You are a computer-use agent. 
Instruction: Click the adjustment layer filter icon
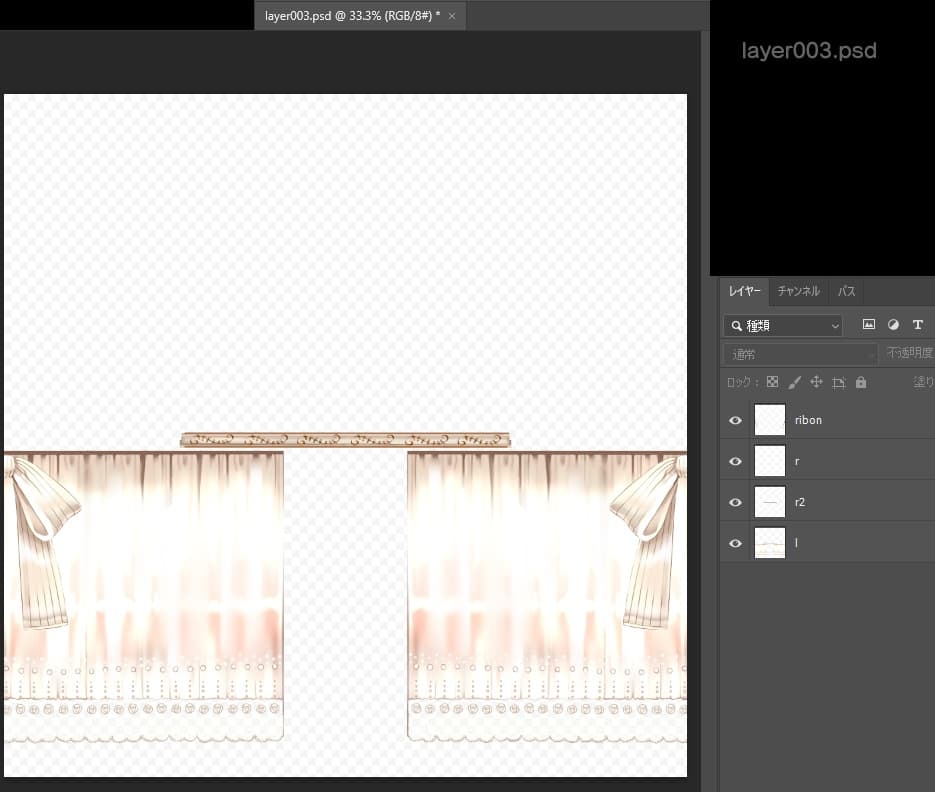pos(893,325)
